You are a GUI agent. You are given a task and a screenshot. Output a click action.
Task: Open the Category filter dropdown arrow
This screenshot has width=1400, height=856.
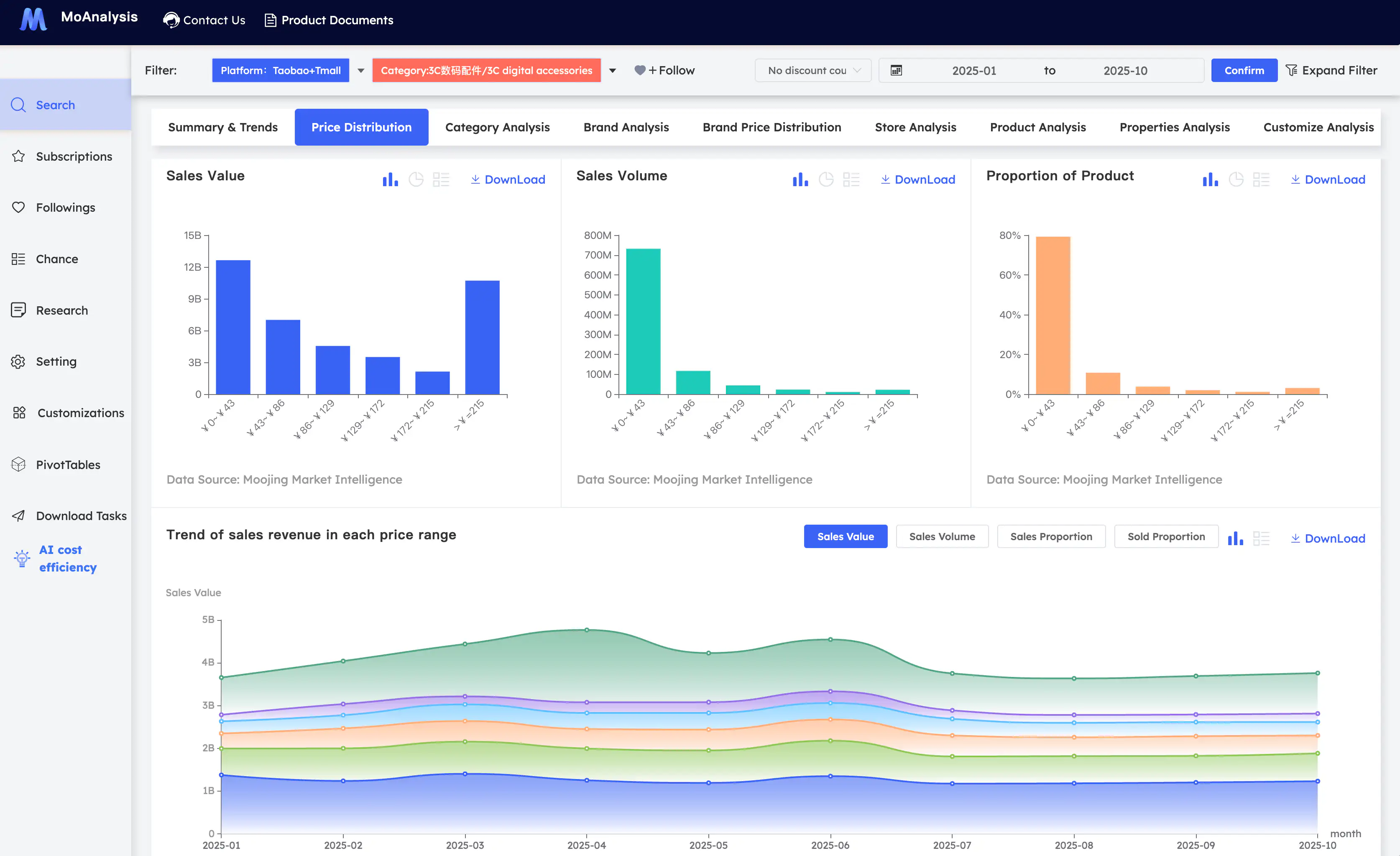click(613, 70)
